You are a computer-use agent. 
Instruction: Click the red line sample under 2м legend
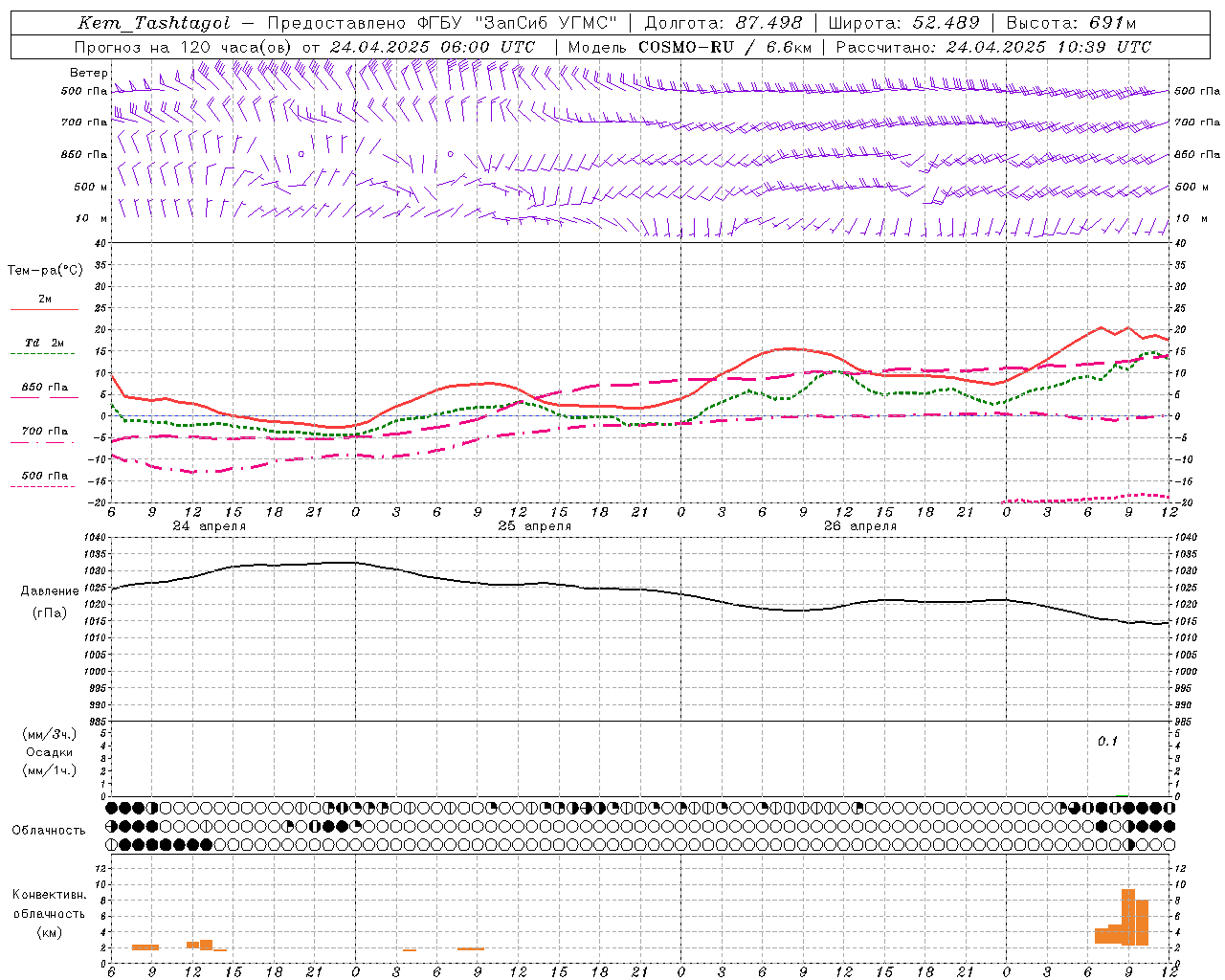coord(44,309)
